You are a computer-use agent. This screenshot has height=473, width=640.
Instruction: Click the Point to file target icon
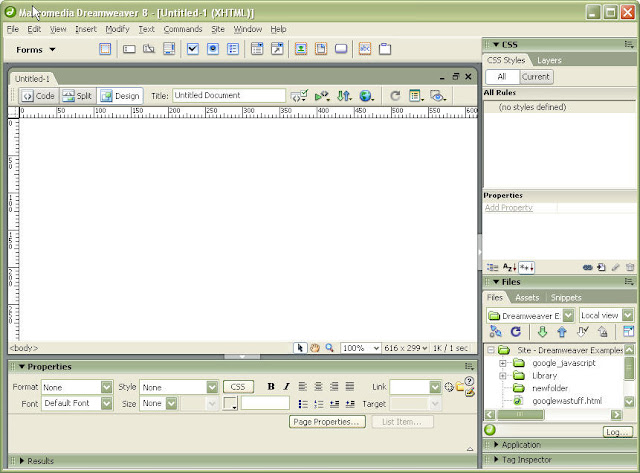point(449,387)
